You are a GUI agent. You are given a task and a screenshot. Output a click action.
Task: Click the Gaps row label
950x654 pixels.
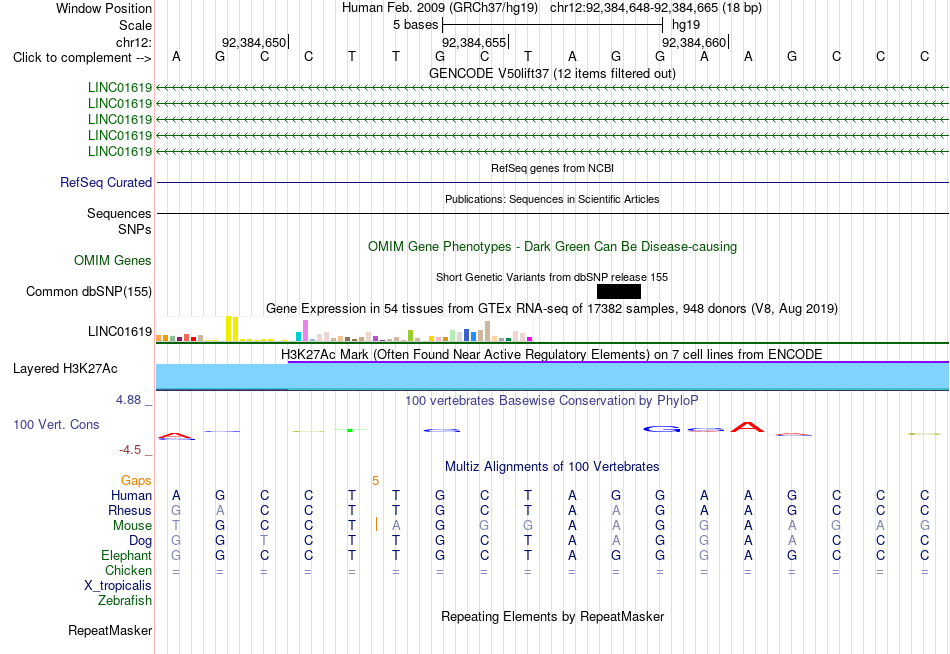[136, 481]
